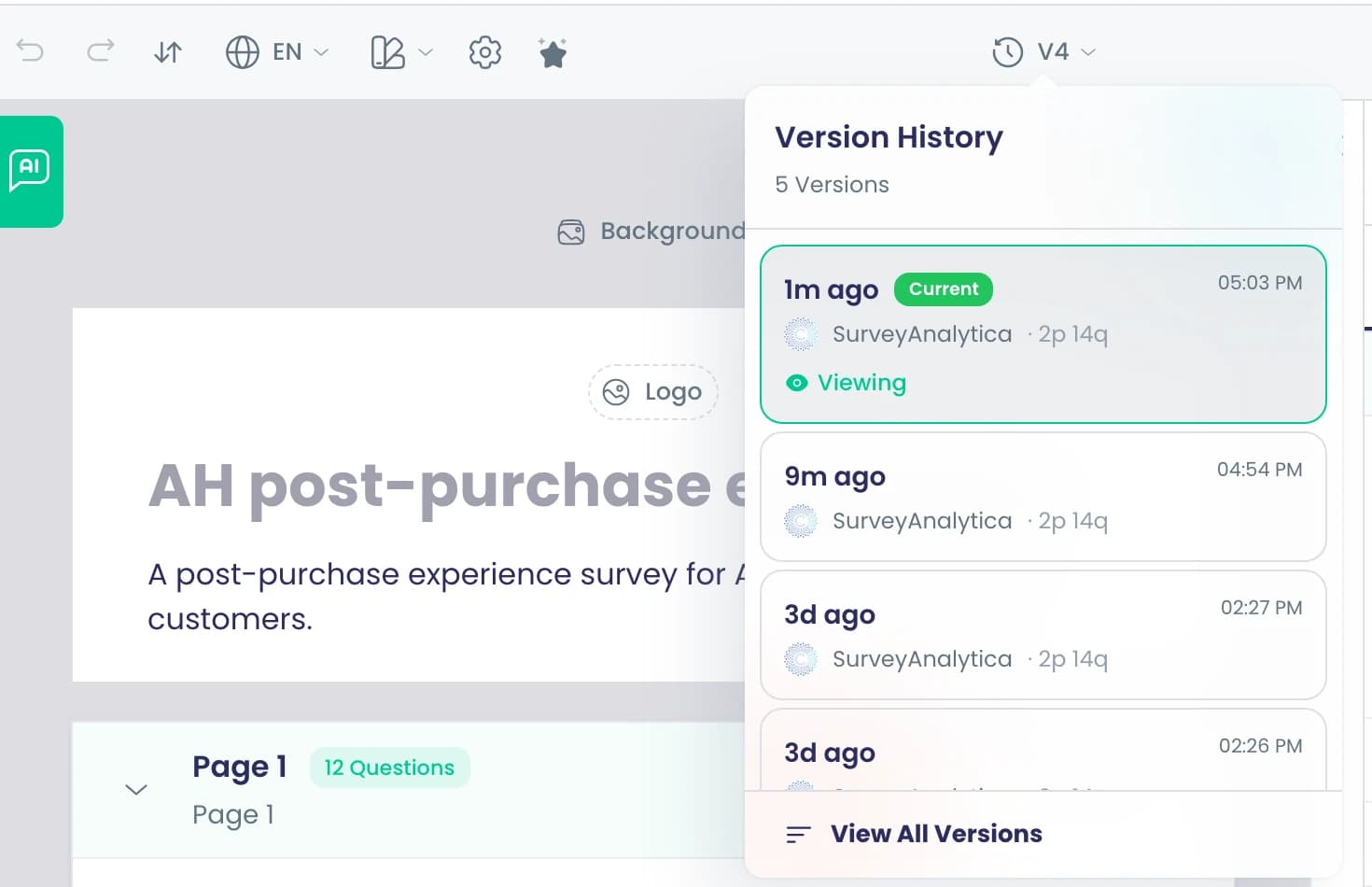The width and height of the screenshot is (1372, 887).
Task: Click the 05:03 PM timestamp
Action: click(1260, 283)
